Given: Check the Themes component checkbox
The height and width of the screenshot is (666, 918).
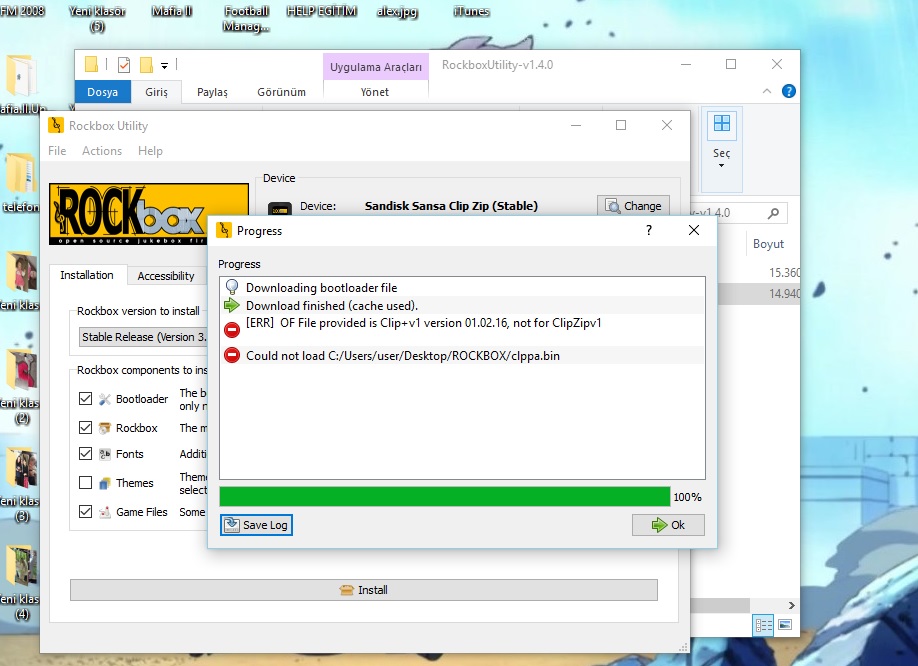Looking at the screenshot, I should 85,482.
